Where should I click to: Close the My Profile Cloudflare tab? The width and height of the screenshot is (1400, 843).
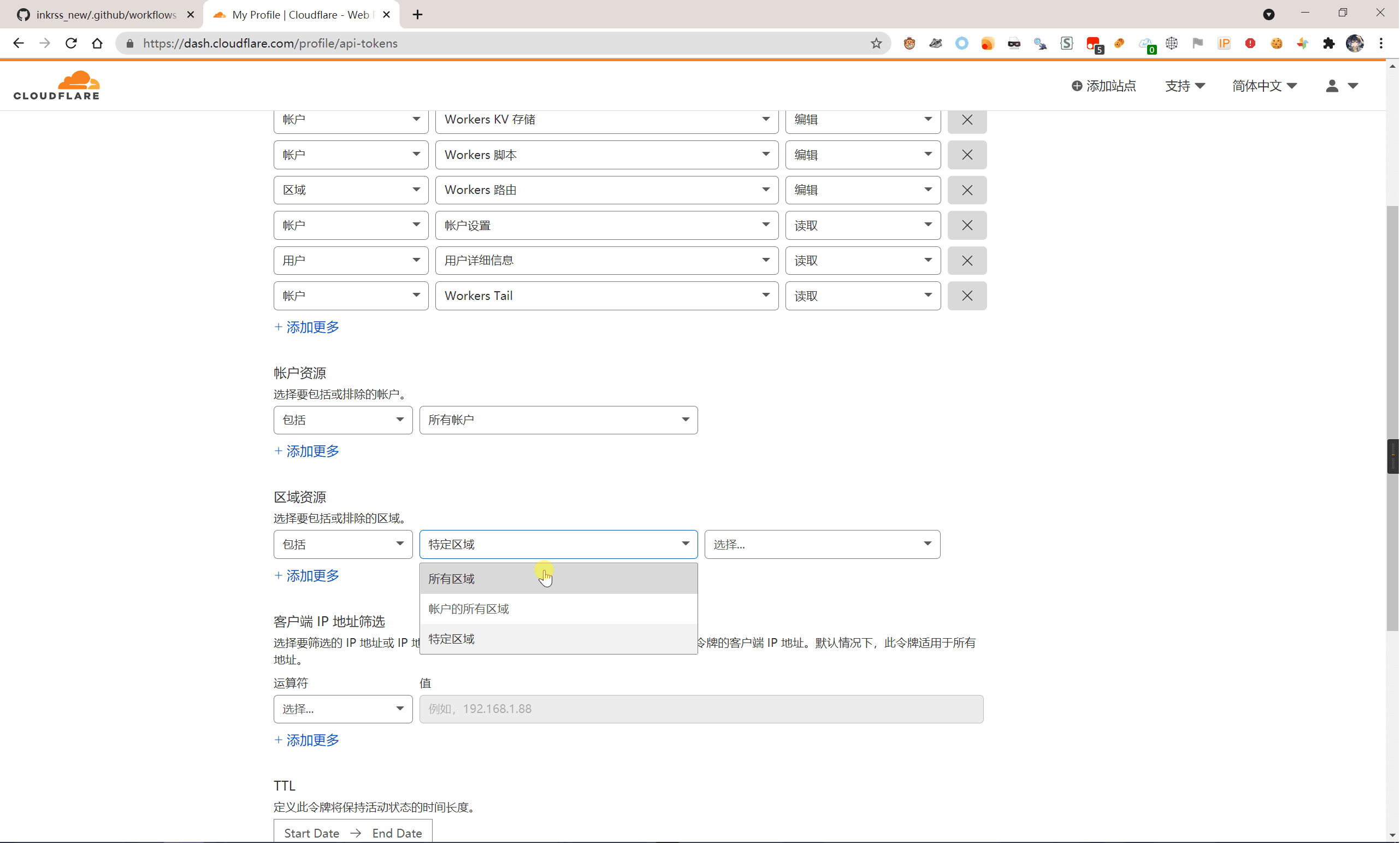coord(387,15)
